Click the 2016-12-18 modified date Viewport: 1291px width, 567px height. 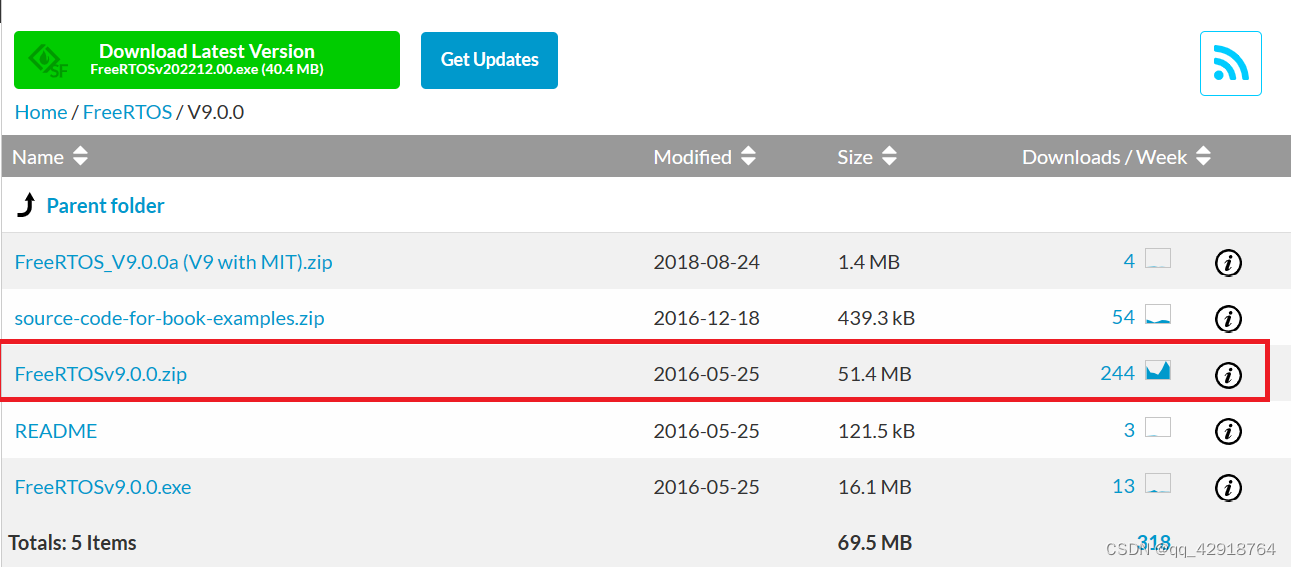(x=706, y=319)
